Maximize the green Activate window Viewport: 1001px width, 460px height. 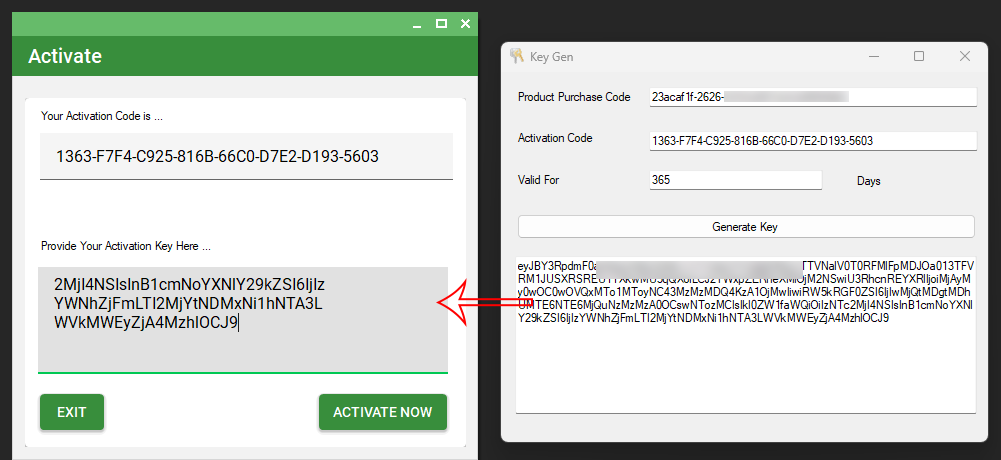coord(441,23)
